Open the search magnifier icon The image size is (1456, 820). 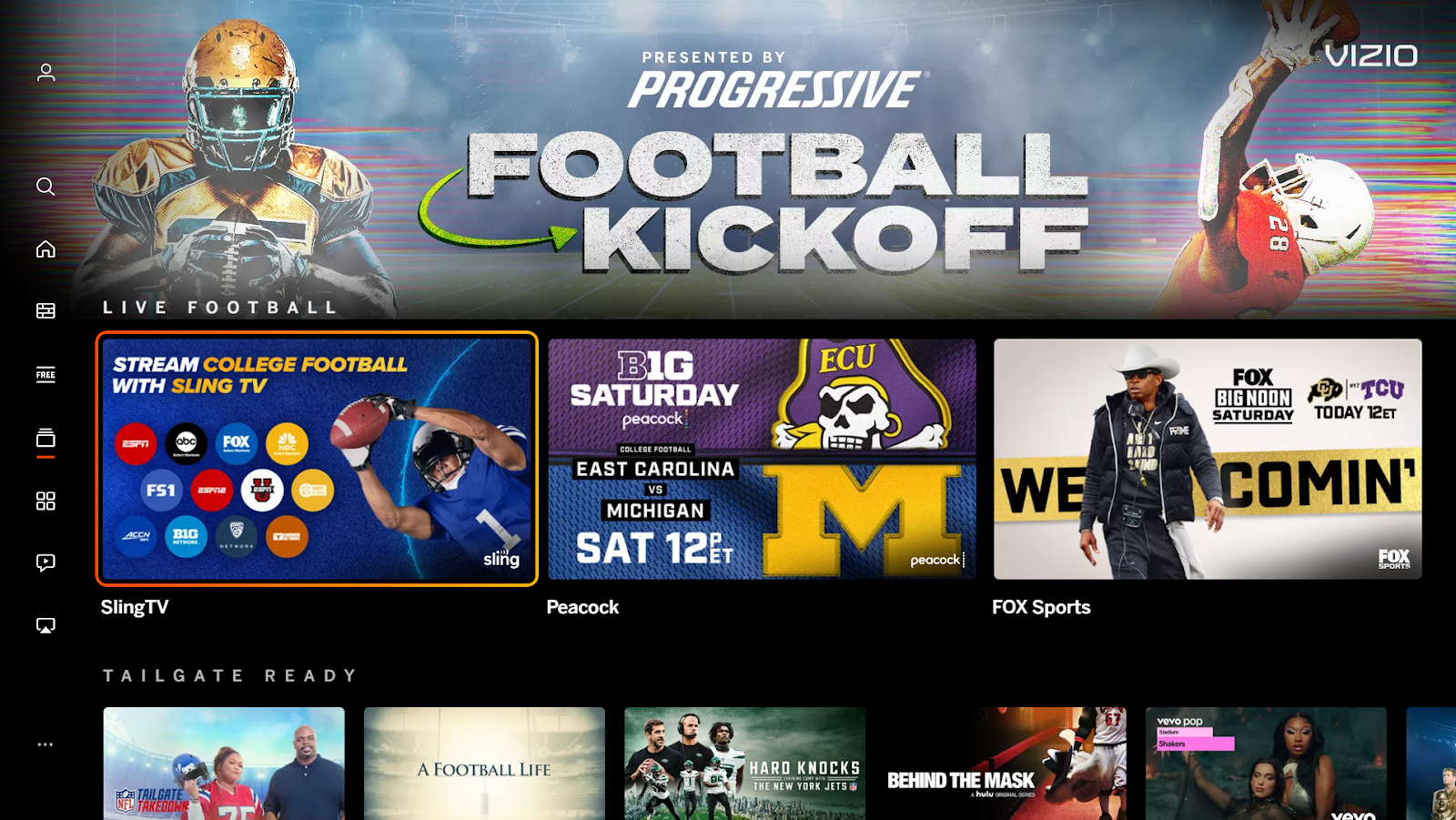(45, 187)
